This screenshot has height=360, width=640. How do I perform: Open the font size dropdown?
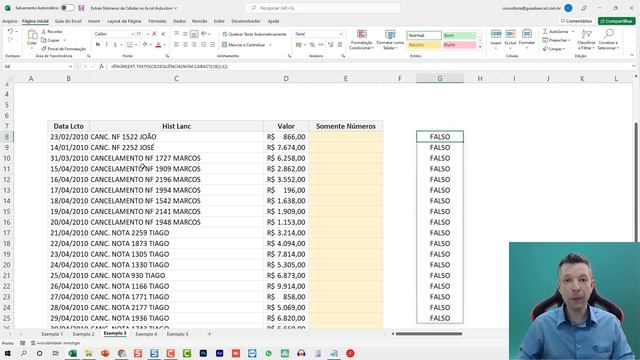[x=148, y=34]
